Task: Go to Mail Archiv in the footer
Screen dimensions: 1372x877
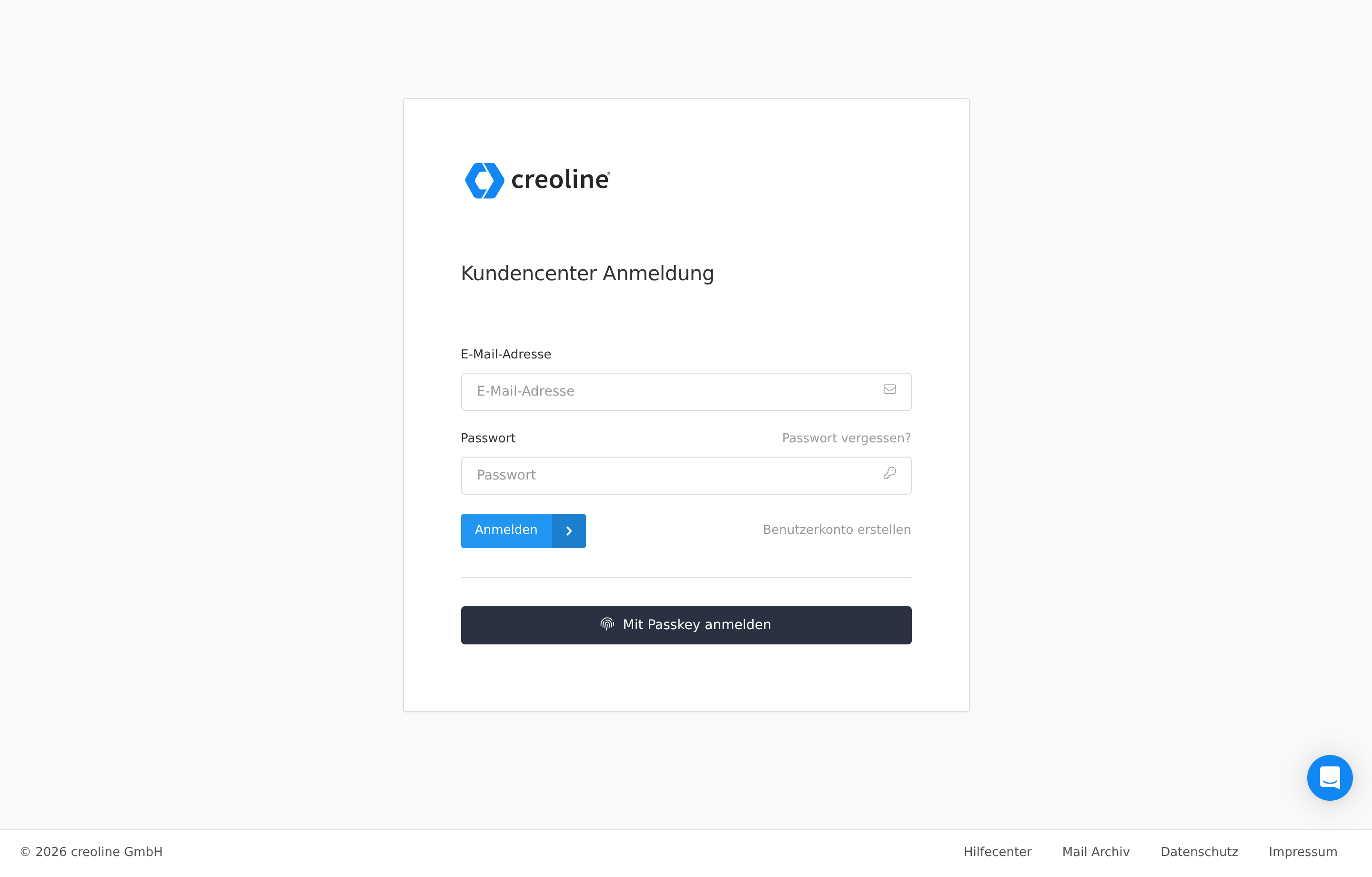Action: pyautogui.click(x=1096, y=852)
